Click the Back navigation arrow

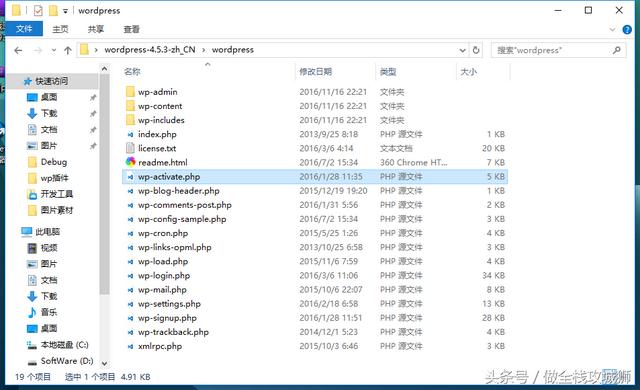tap(18, 50)
